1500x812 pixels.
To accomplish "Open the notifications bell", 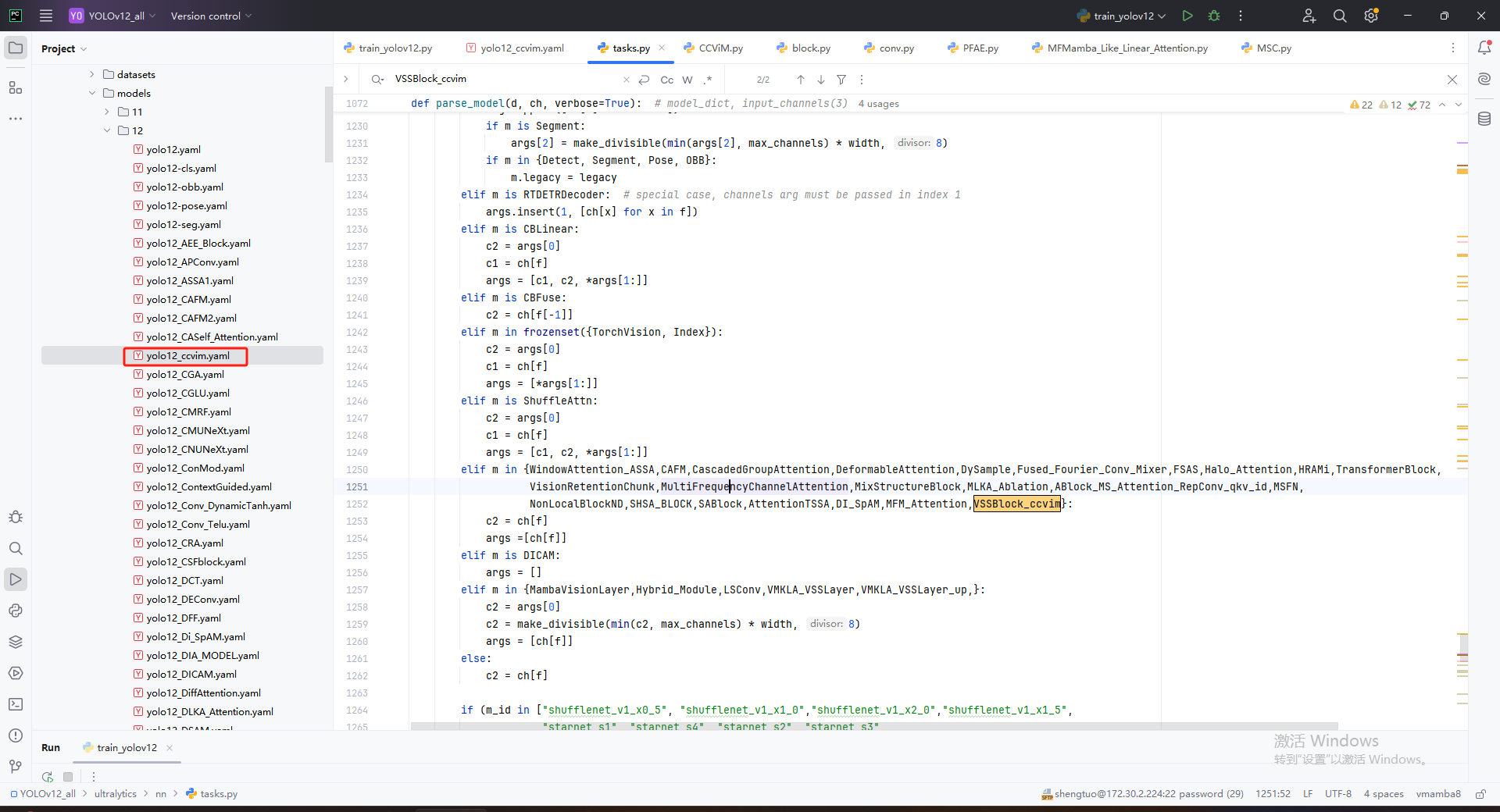I will [x=1484, y=48].
